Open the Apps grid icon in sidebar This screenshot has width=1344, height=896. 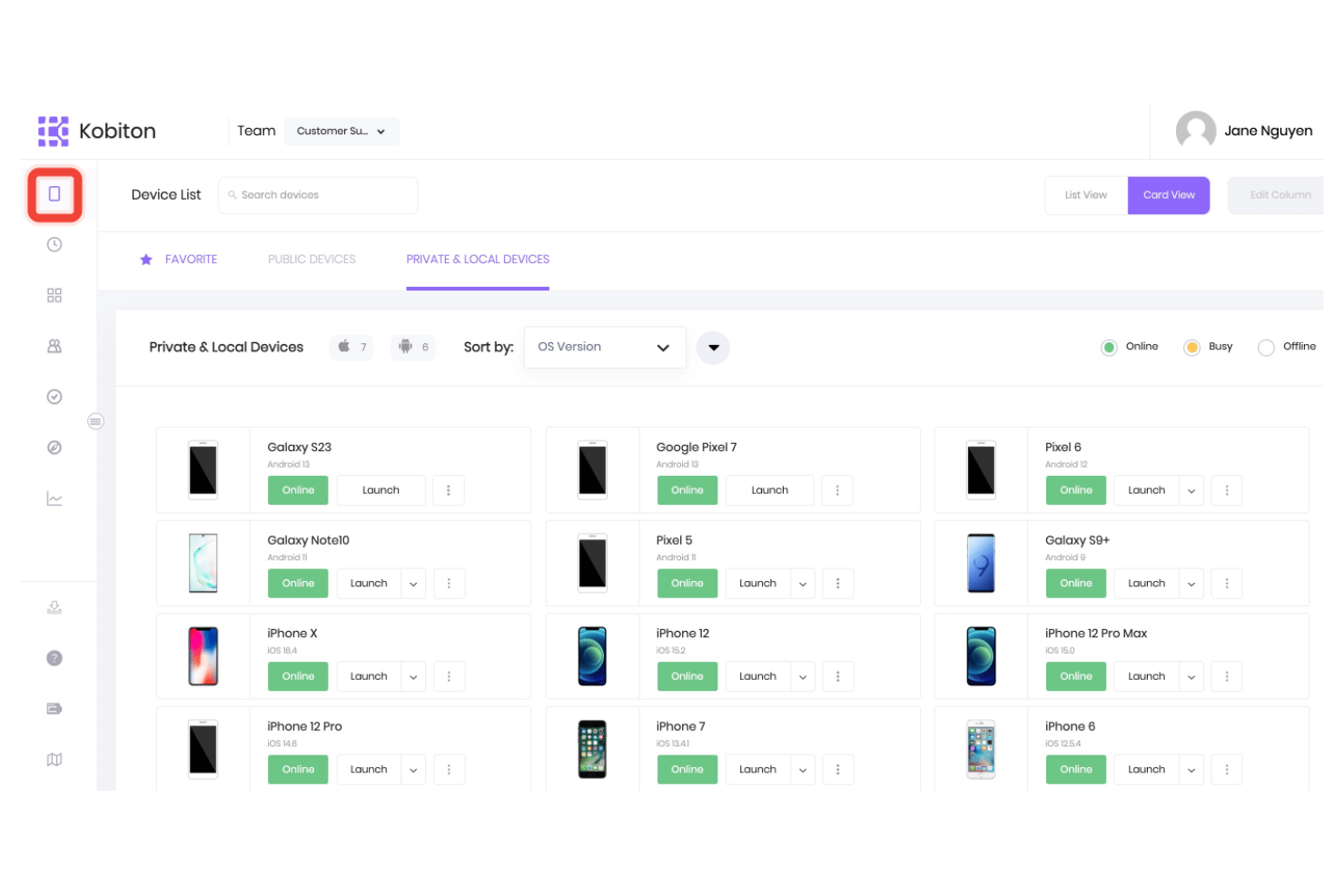tap(54, 295)
